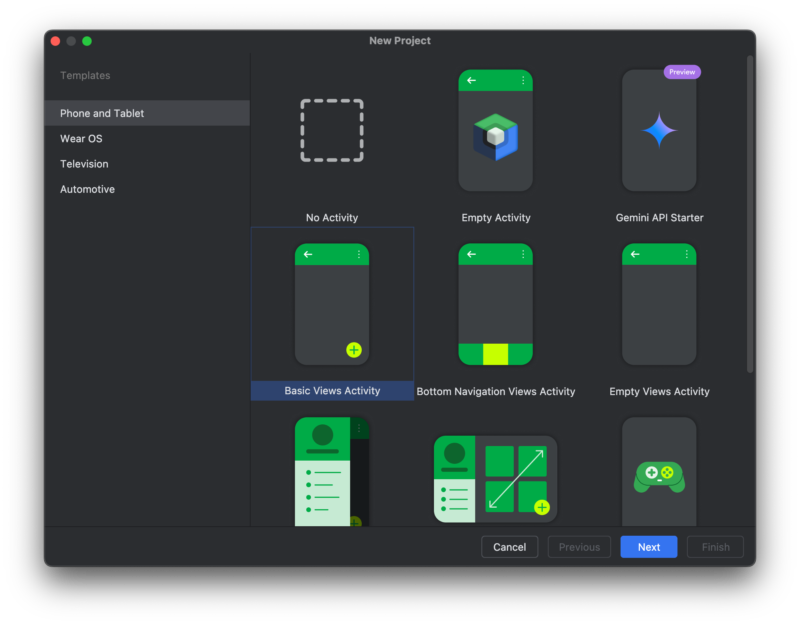
Task: Click the template list vertical scrollbar
Action: point(750,215)
